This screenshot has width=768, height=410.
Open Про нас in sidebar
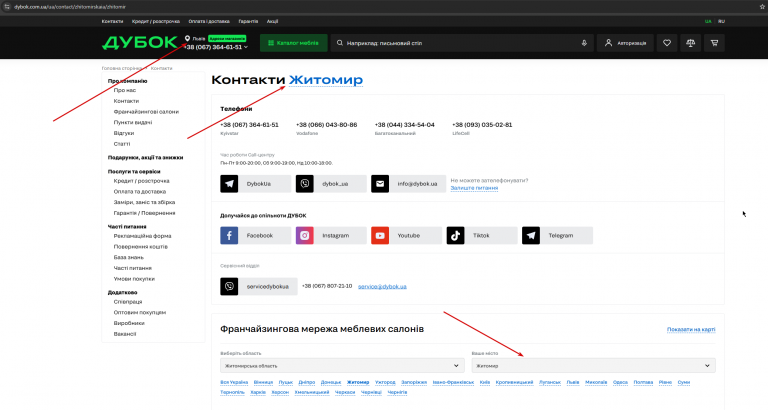pos(125,91)
